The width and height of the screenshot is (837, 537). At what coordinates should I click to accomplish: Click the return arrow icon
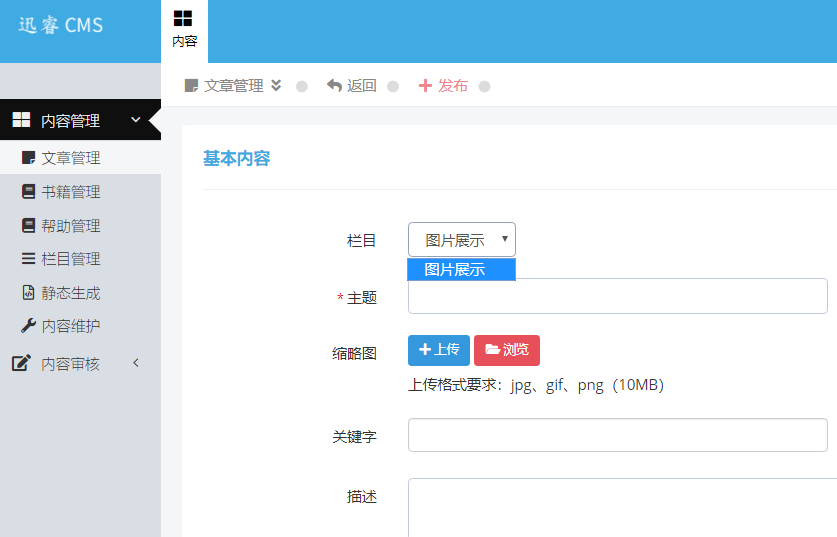334,85
